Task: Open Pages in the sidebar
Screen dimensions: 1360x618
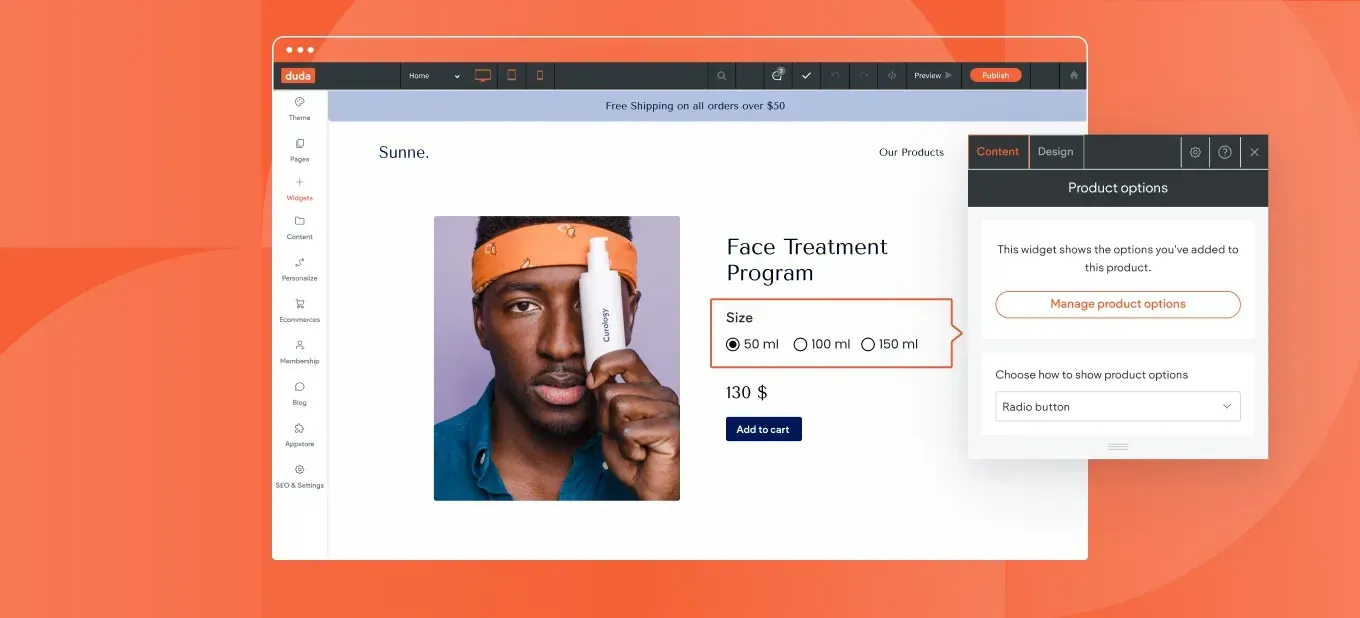Action: tap(300, 150)
